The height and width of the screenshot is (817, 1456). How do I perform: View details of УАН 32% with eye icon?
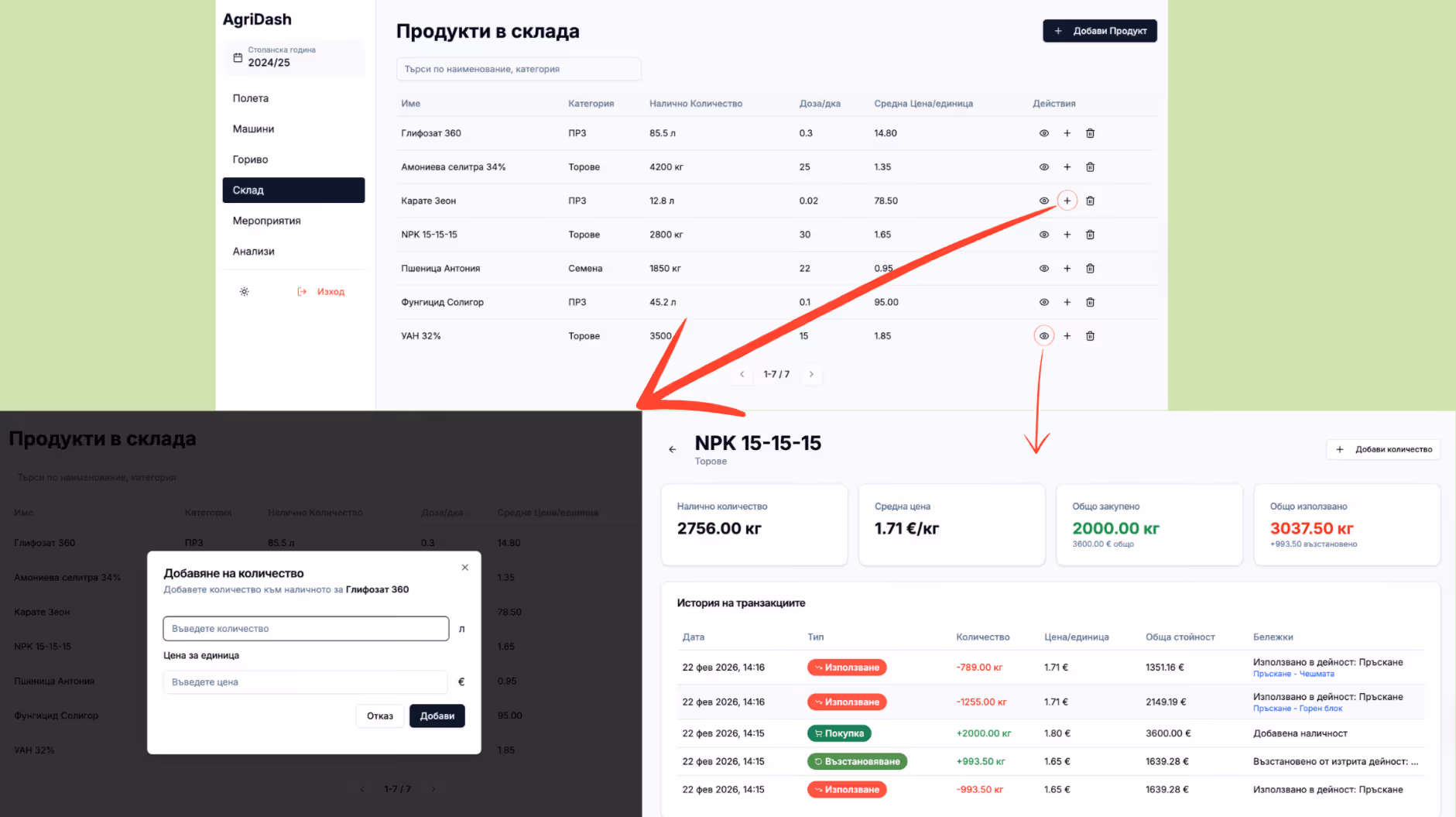tap(1043, 336)
